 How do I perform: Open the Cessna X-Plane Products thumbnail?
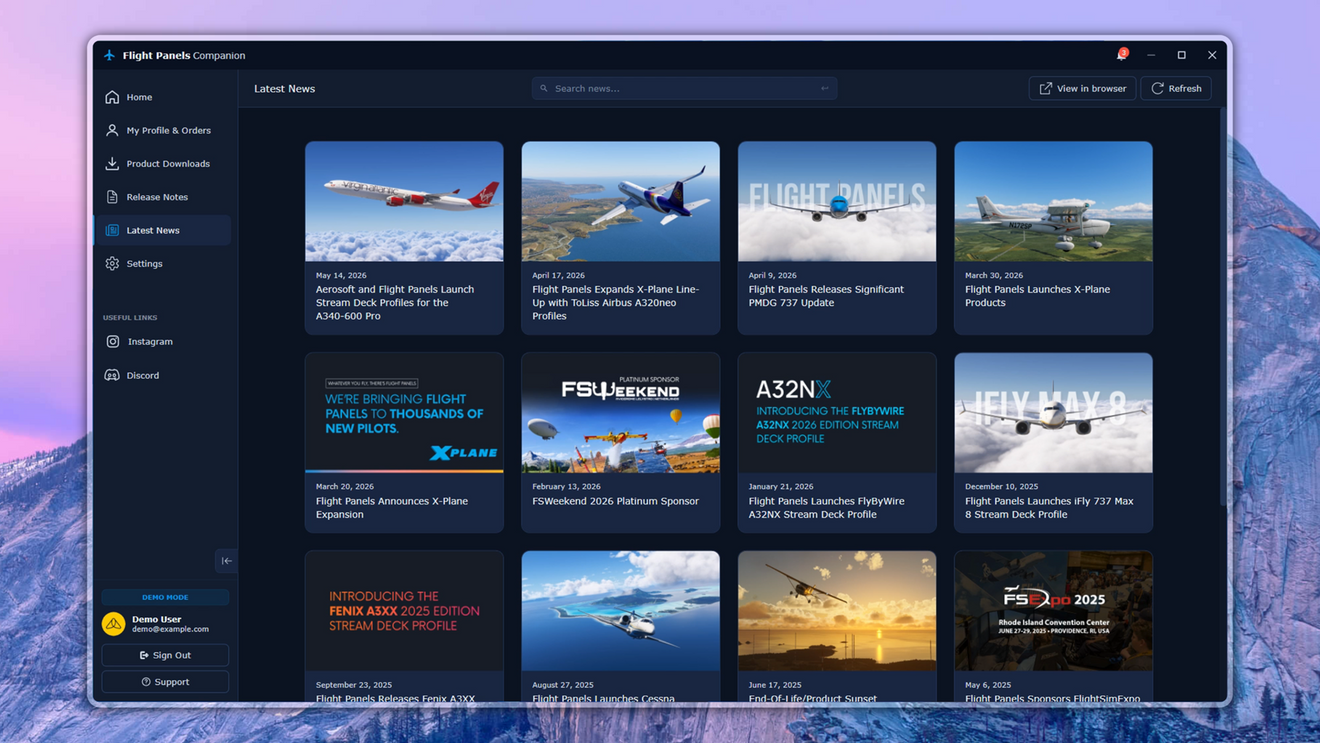pyautogui.click(x=1053, y=201)
